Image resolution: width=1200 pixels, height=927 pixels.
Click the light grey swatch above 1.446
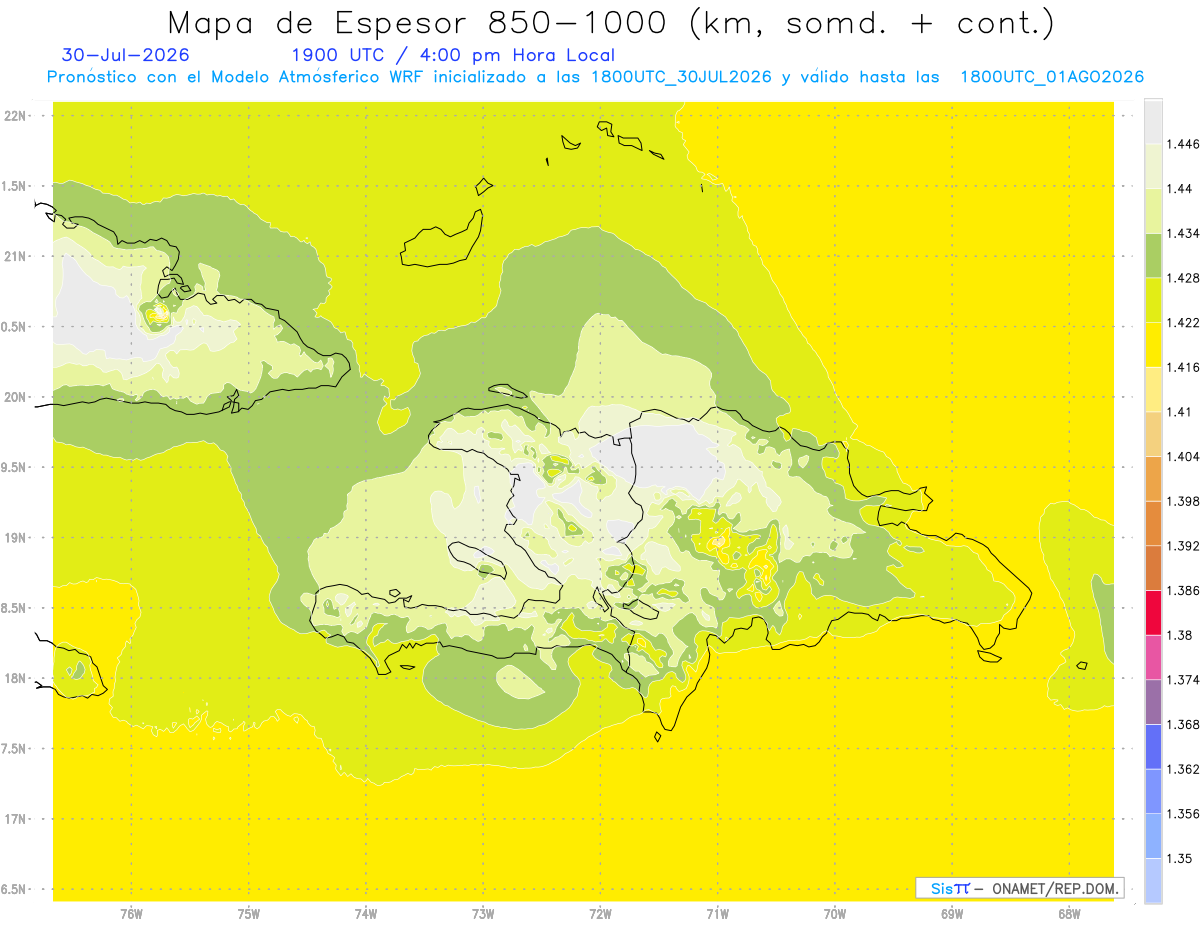[x=1153, y=121]
